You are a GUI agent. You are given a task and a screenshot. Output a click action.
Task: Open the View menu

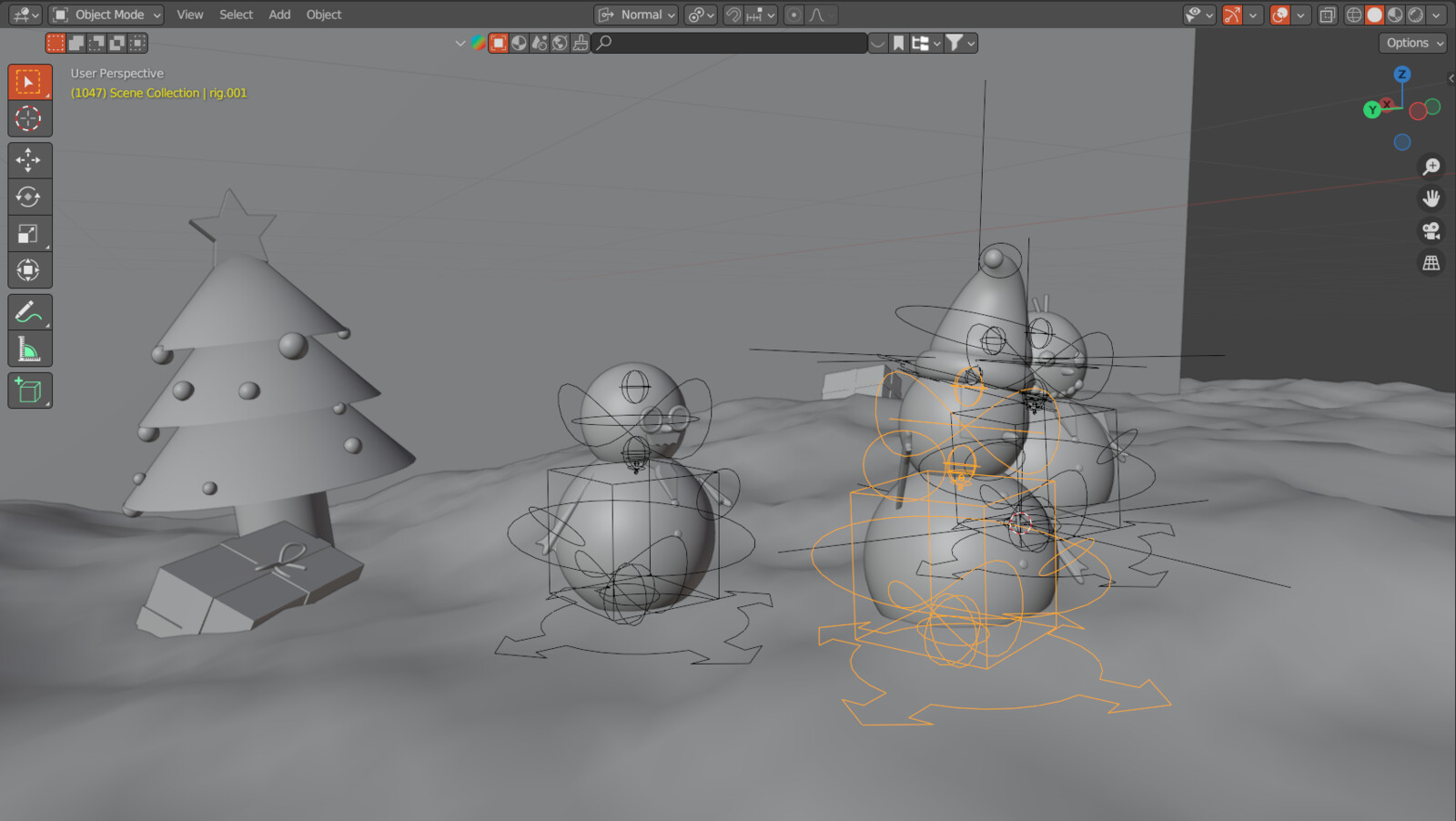click(189, 15)
